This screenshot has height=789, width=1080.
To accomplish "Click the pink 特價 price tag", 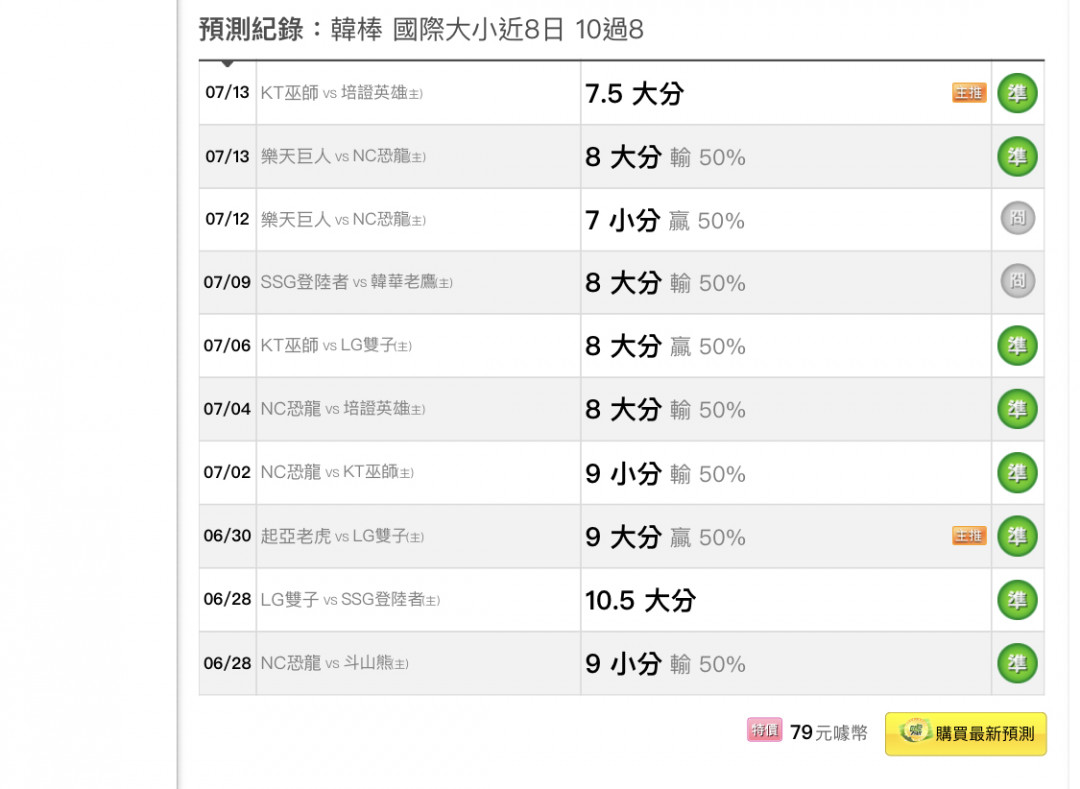I will tap(765, 730).
